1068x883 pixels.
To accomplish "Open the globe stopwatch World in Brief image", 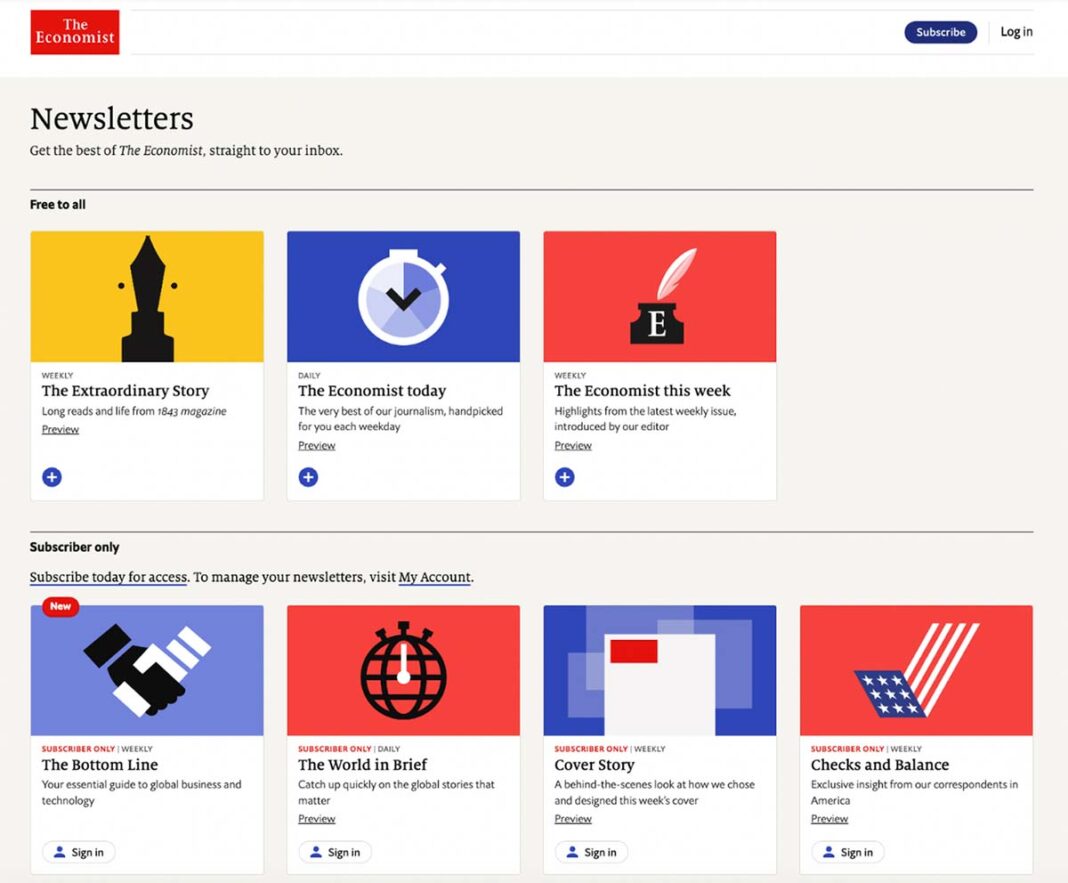I will pyautogui.click(x=403, y=670).
